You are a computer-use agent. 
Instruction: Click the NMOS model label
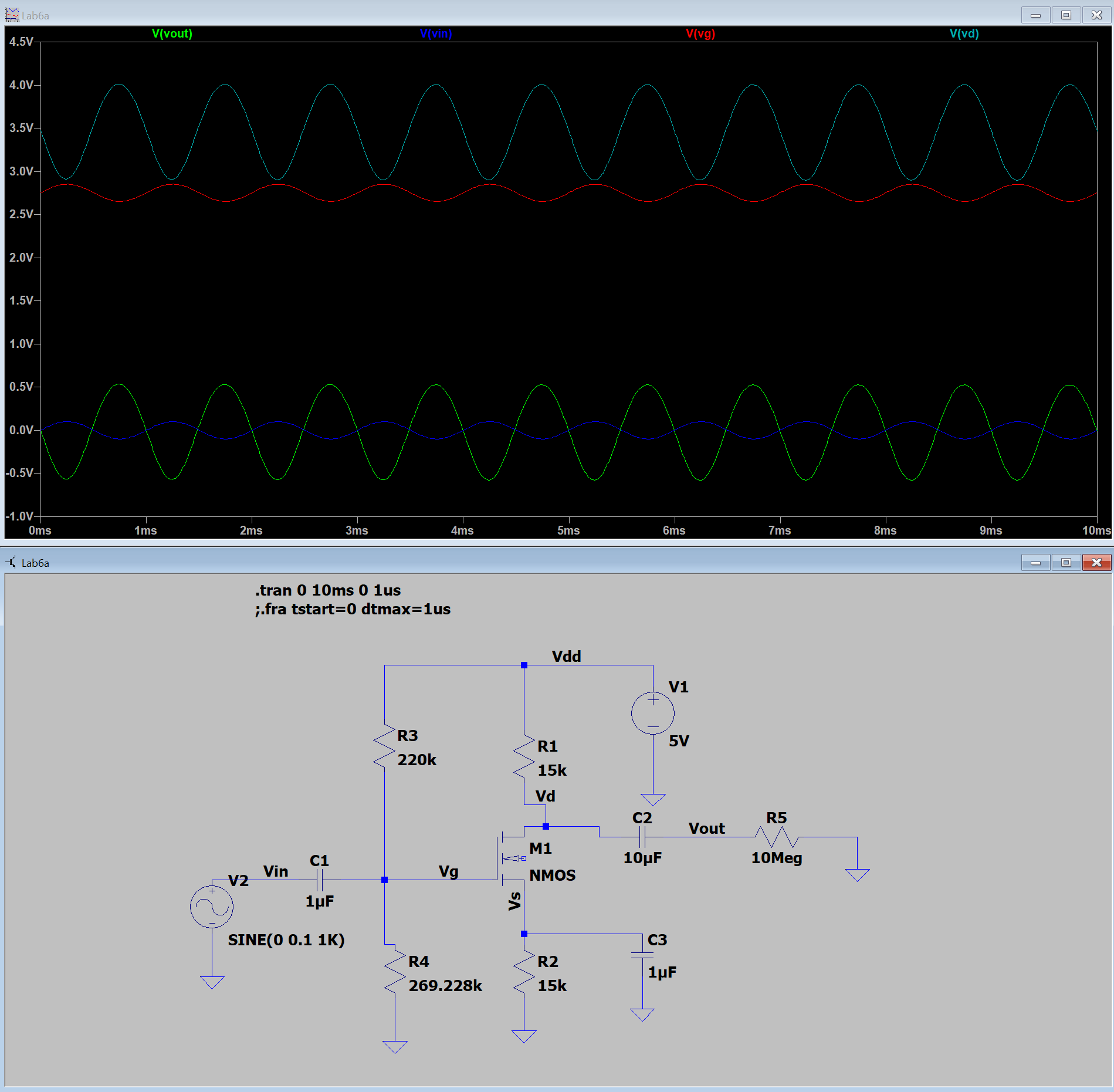pyautogui.click(x=553, y=875)
